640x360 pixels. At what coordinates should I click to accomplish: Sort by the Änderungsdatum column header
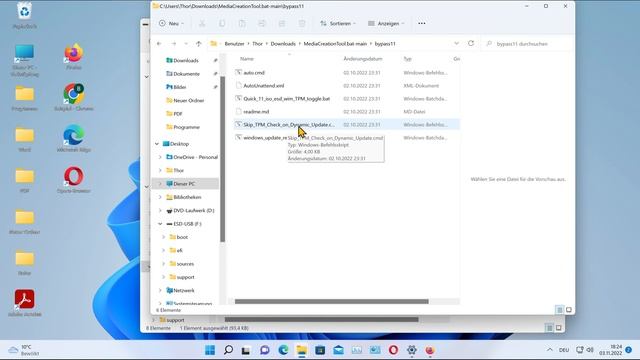[x=363, y=59]
